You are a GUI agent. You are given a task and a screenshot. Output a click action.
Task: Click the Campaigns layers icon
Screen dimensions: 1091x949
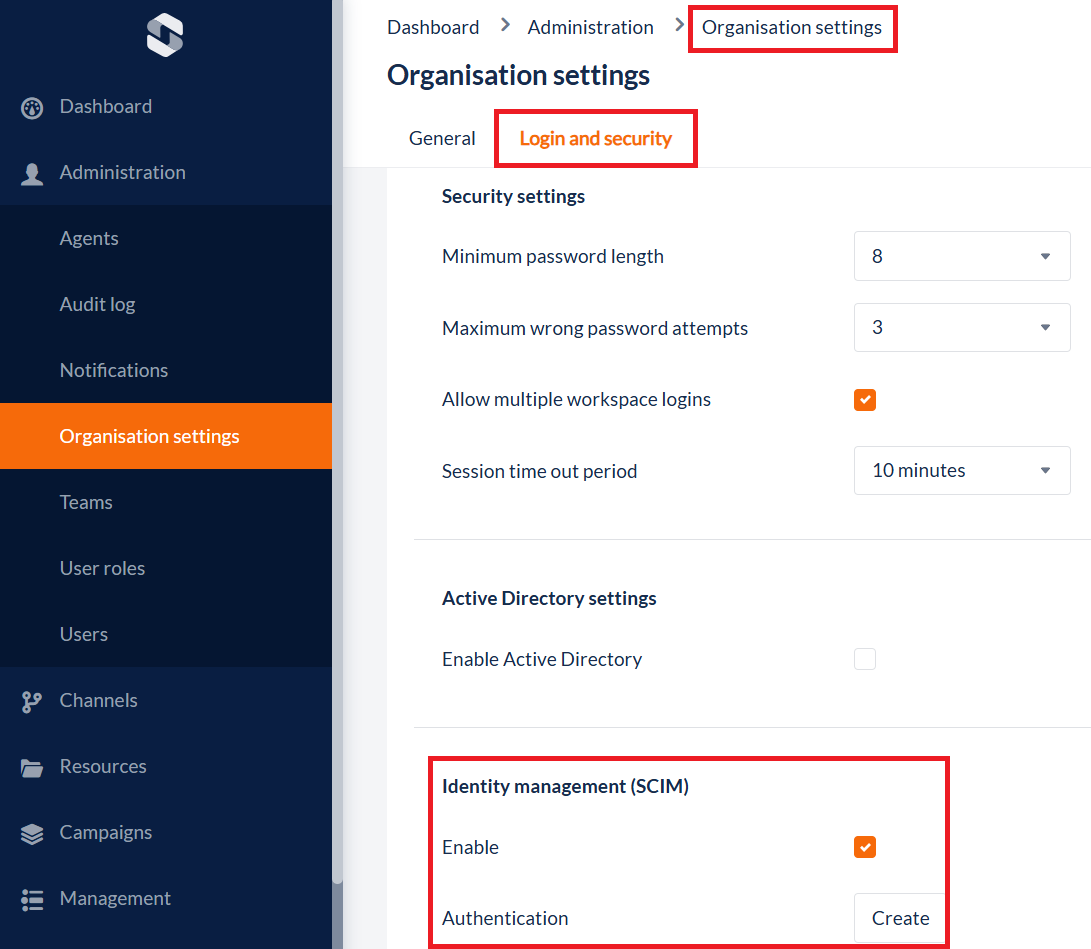coord(32,834)
